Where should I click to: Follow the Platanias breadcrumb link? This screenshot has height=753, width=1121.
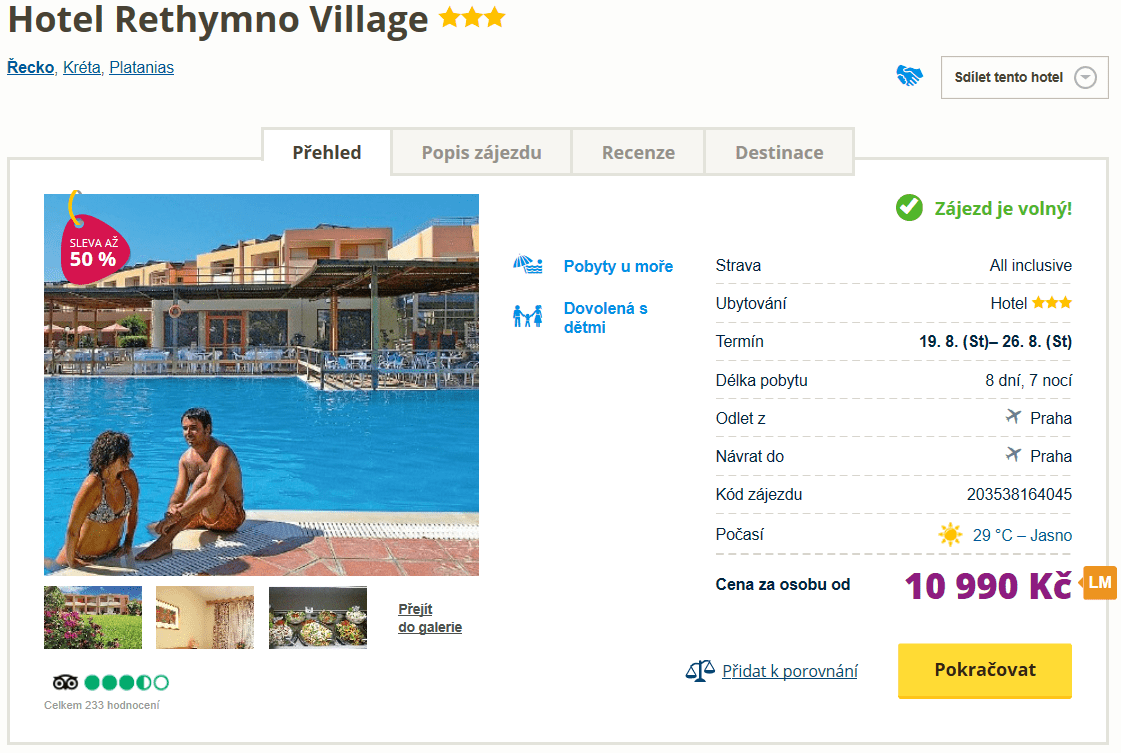[x=141, y=68]
